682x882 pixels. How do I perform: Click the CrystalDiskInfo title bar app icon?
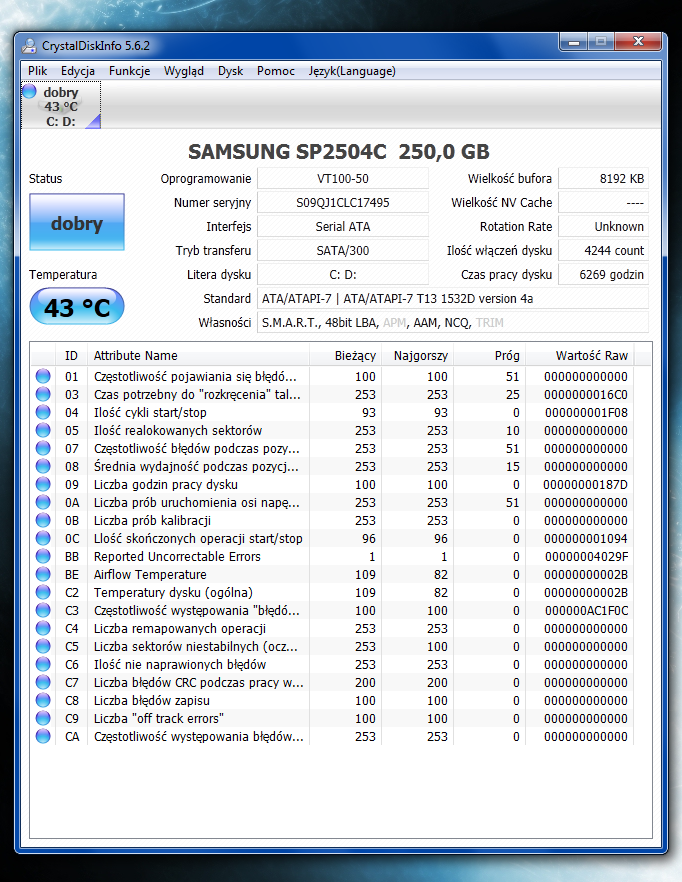(29, 46)
